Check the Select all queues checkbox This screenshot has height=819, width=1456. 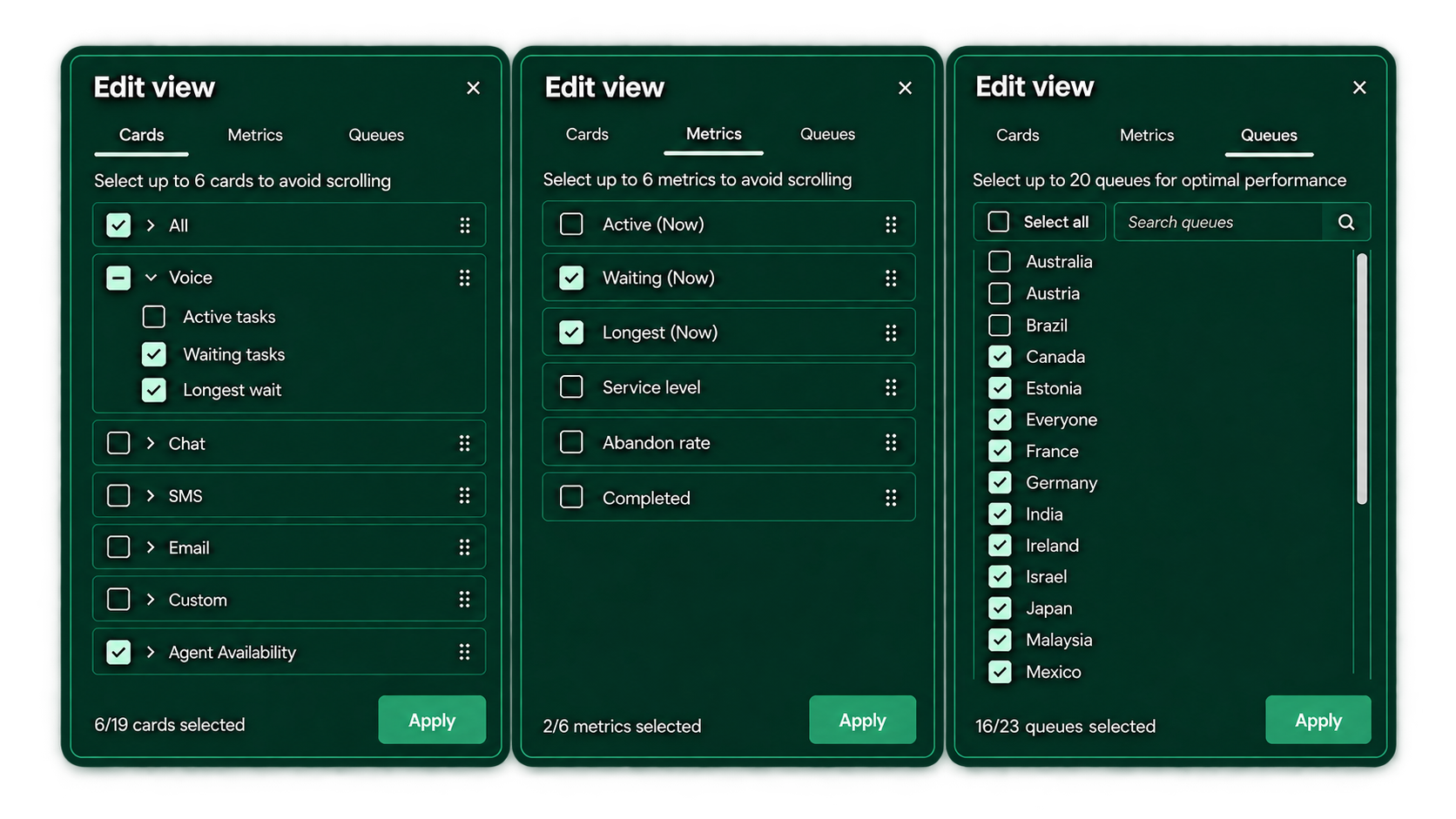999,222
